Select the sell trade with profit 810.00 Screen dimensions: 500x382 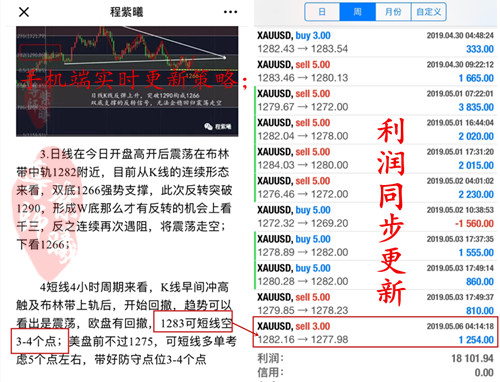click(x=375, y=304)
